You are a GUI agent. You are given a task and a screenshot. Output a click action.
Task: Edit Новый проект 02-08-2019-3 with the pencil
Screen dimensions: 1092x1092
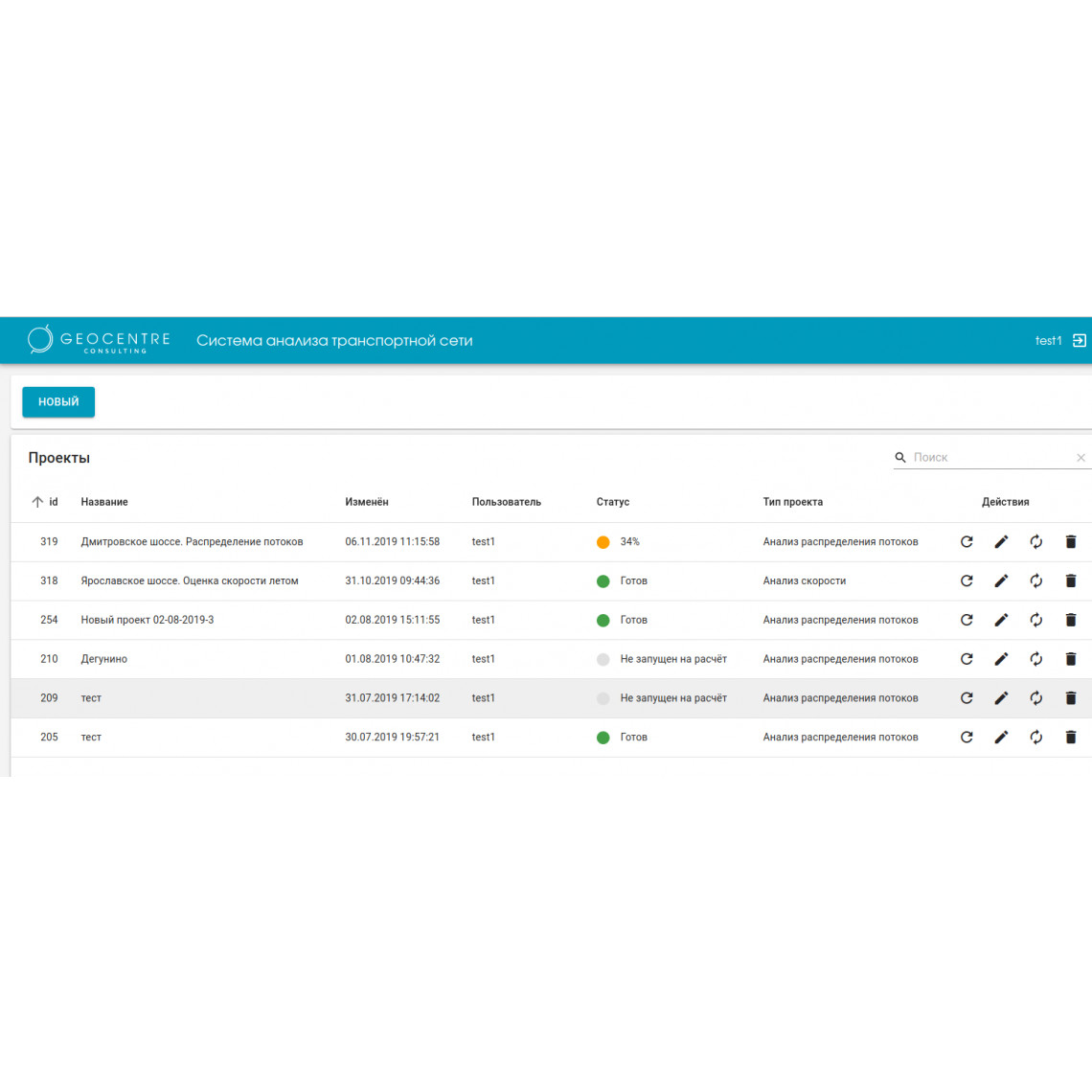1001,620
